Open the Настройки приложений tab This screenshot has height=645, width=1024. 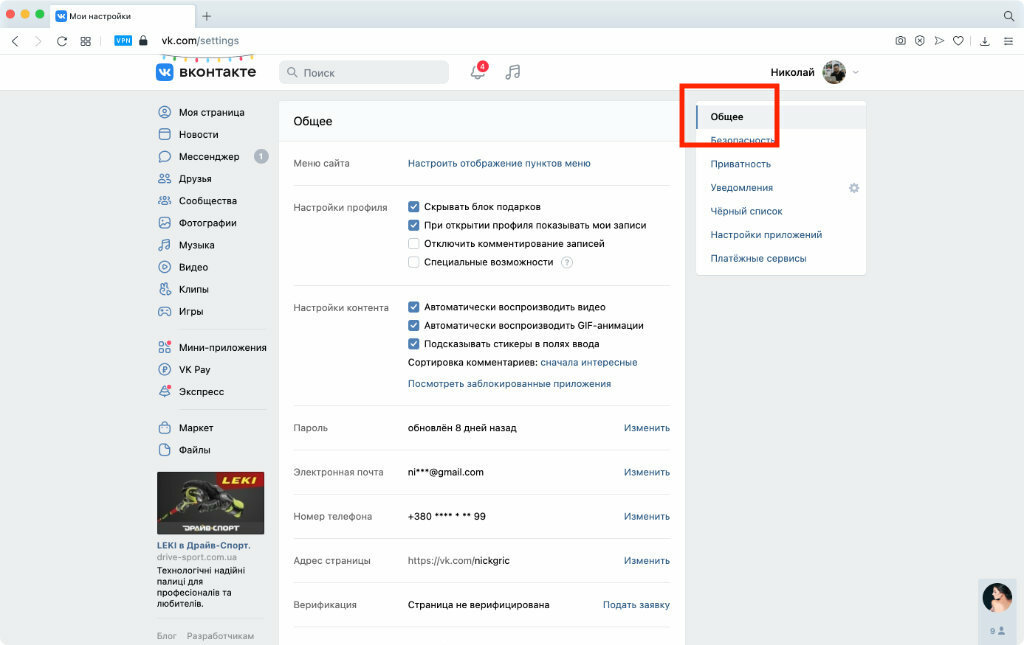click(766, 234)
